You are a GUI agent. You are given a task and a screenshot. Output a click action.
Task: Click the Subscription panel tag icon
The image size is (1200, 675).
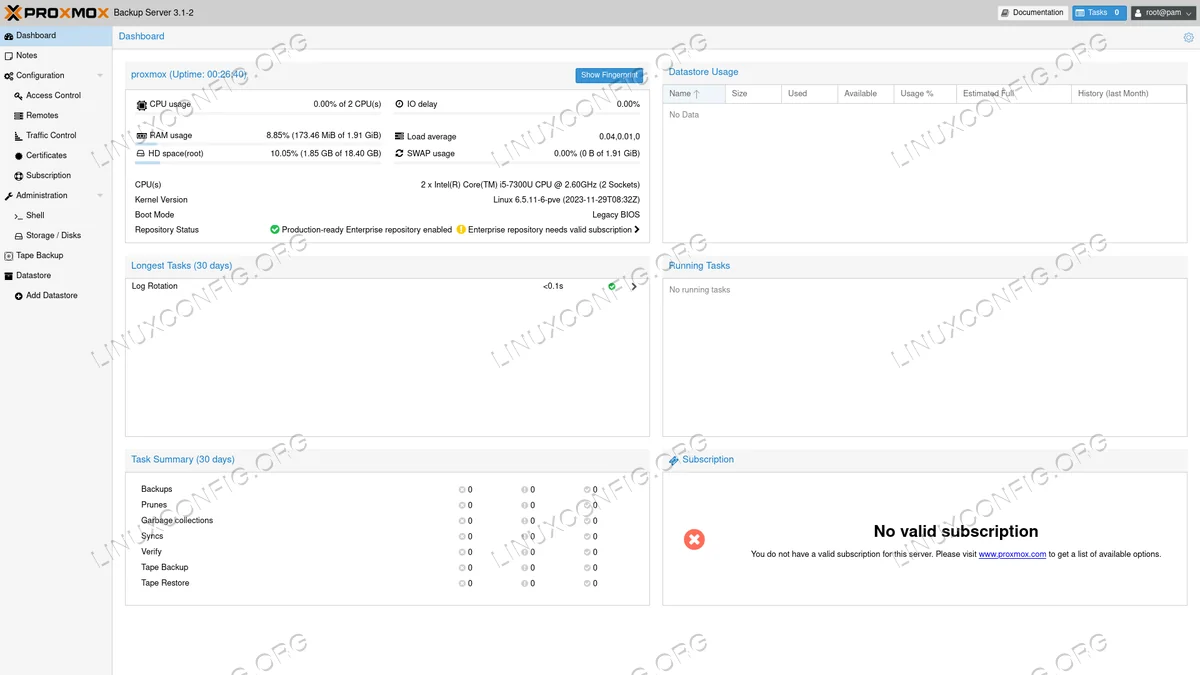tap(674, 460)
